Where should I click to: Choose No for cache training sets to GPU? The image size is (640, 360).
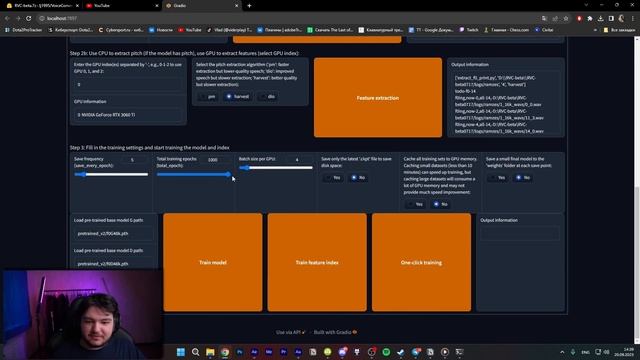coord(440,204)
